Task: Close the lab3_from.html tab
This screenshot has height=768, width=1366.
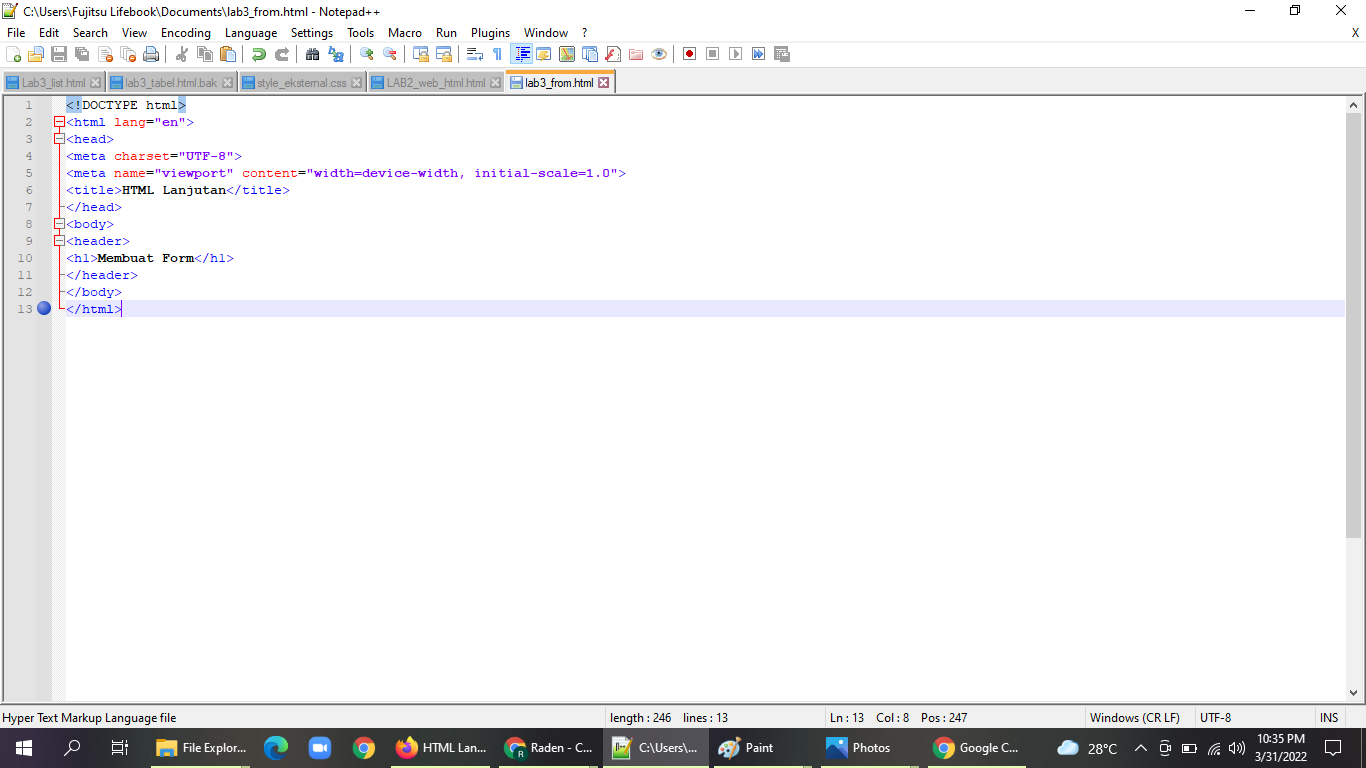Action: [x=604, y=83]
